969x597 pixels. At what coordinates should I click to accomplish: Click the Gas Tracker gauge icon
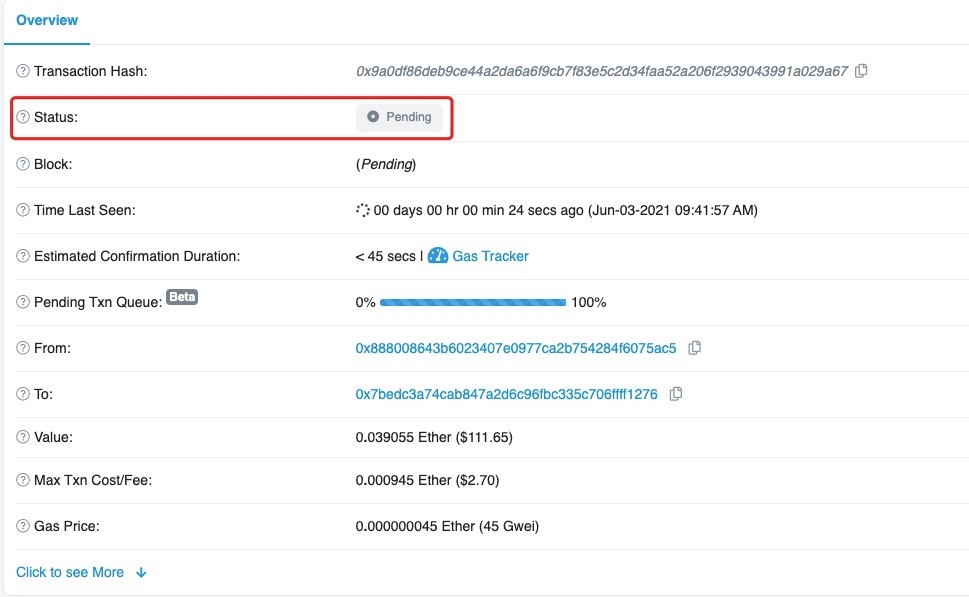coord(438,255)
